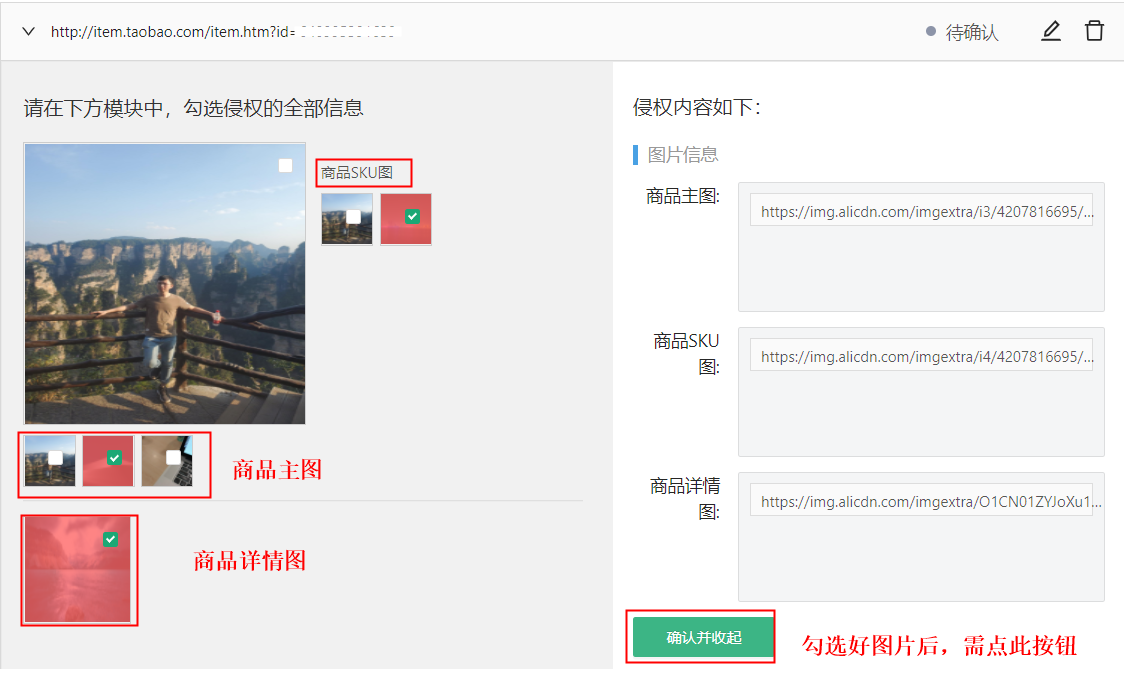The width and height of the screenshot is (1124, 684).
Task: Collapse the item row with the chevron
Action: click(28, 32)
